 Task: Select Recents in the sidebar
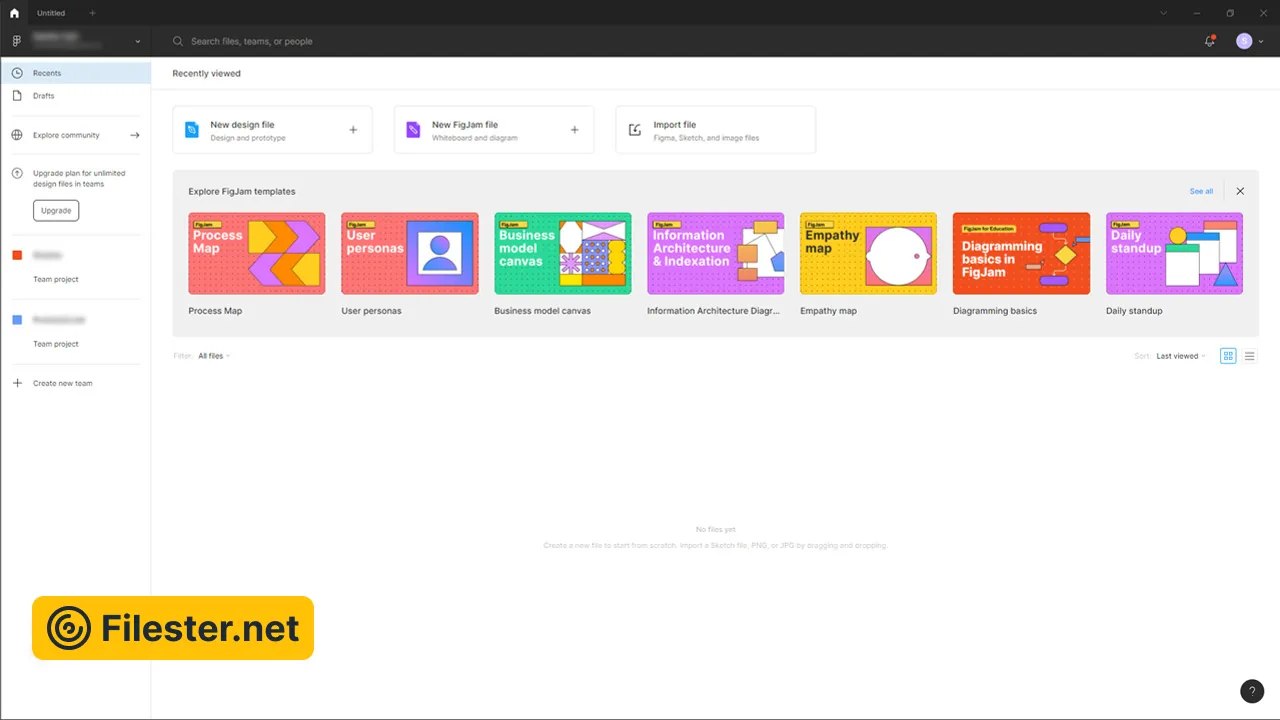[x=47, y=73]
